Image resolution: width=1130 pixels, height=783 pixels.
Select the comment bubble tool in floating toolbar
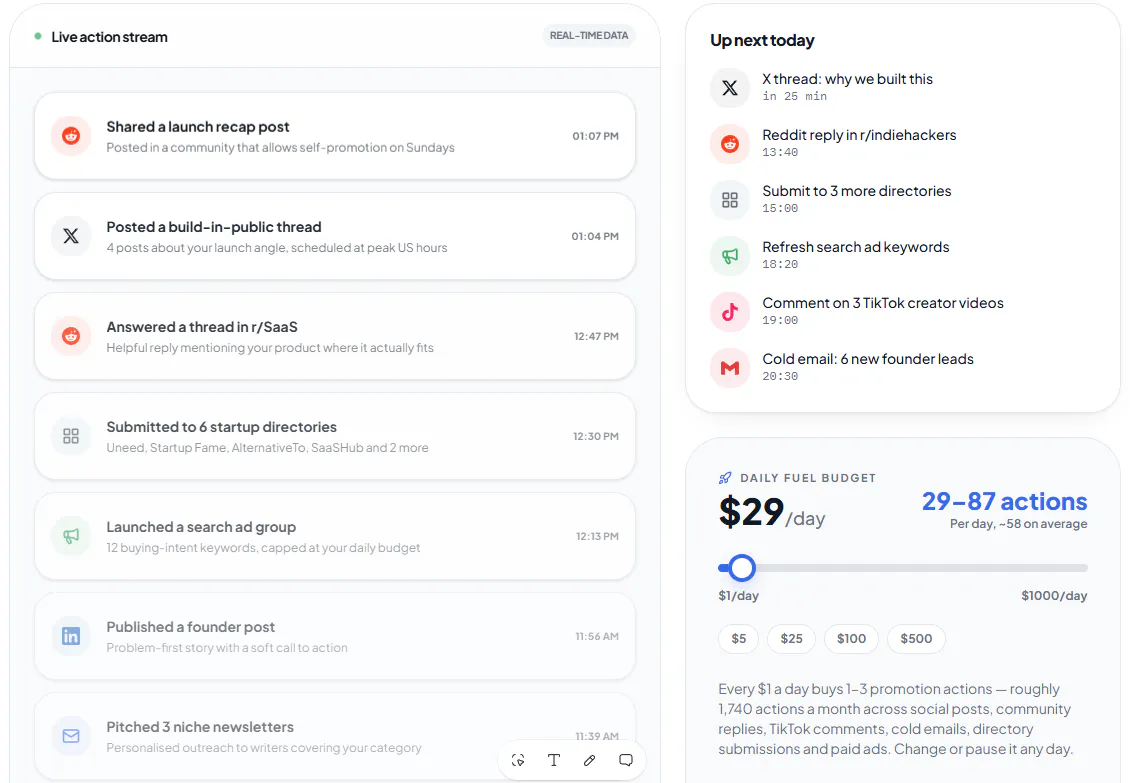(x=626, y=760)
